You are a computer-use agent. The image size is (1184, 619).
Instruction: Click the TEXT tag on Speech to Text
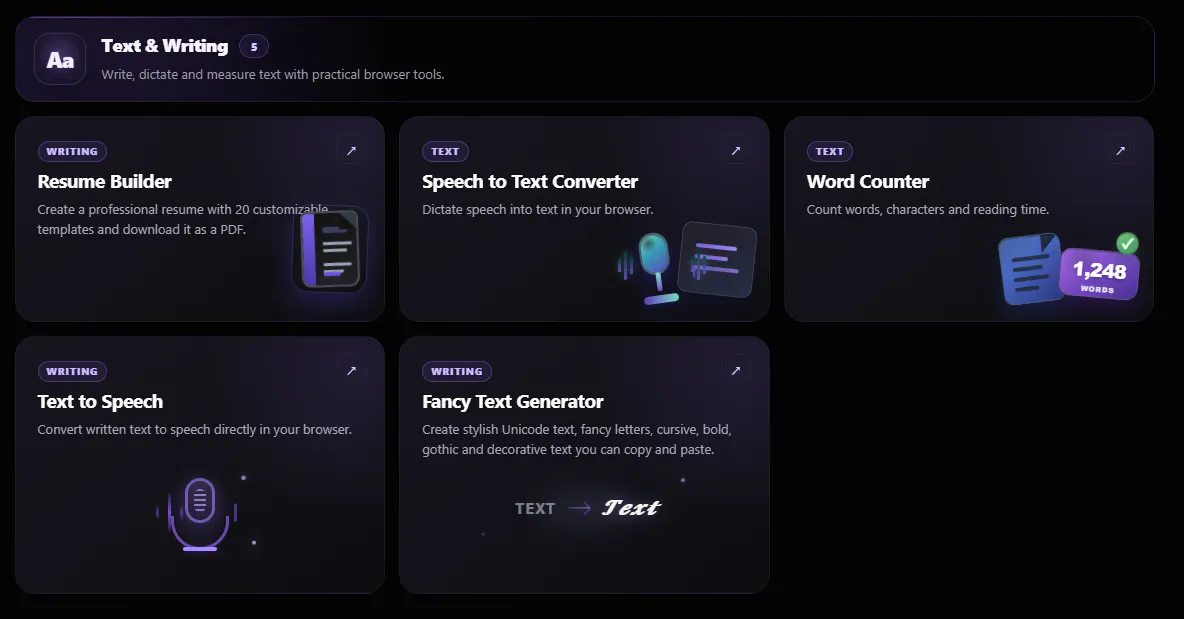coord(445,152)
